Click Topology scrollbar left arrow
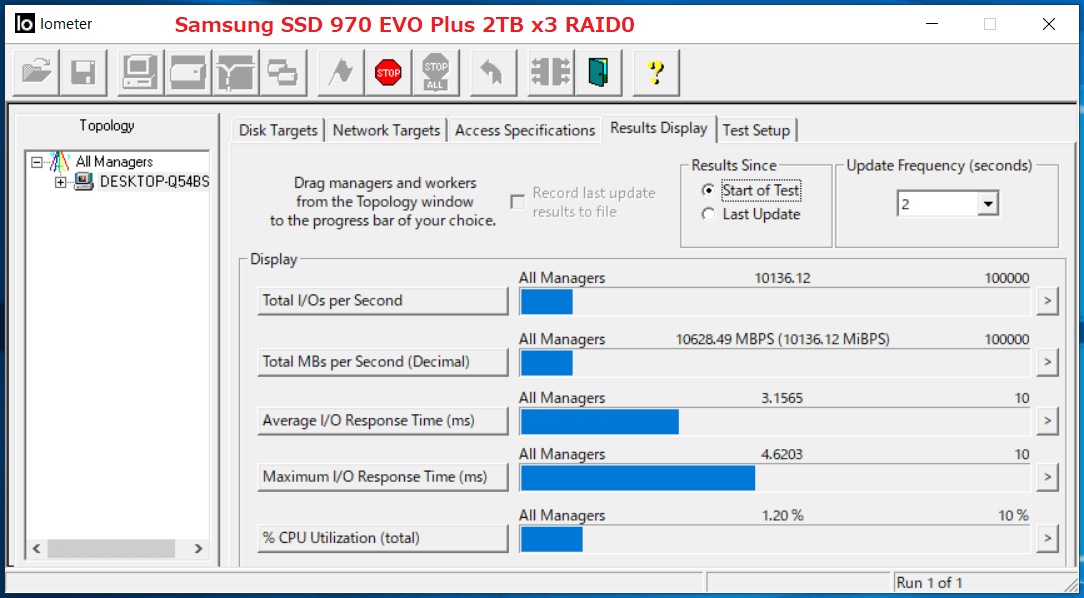 pos(37,549)
